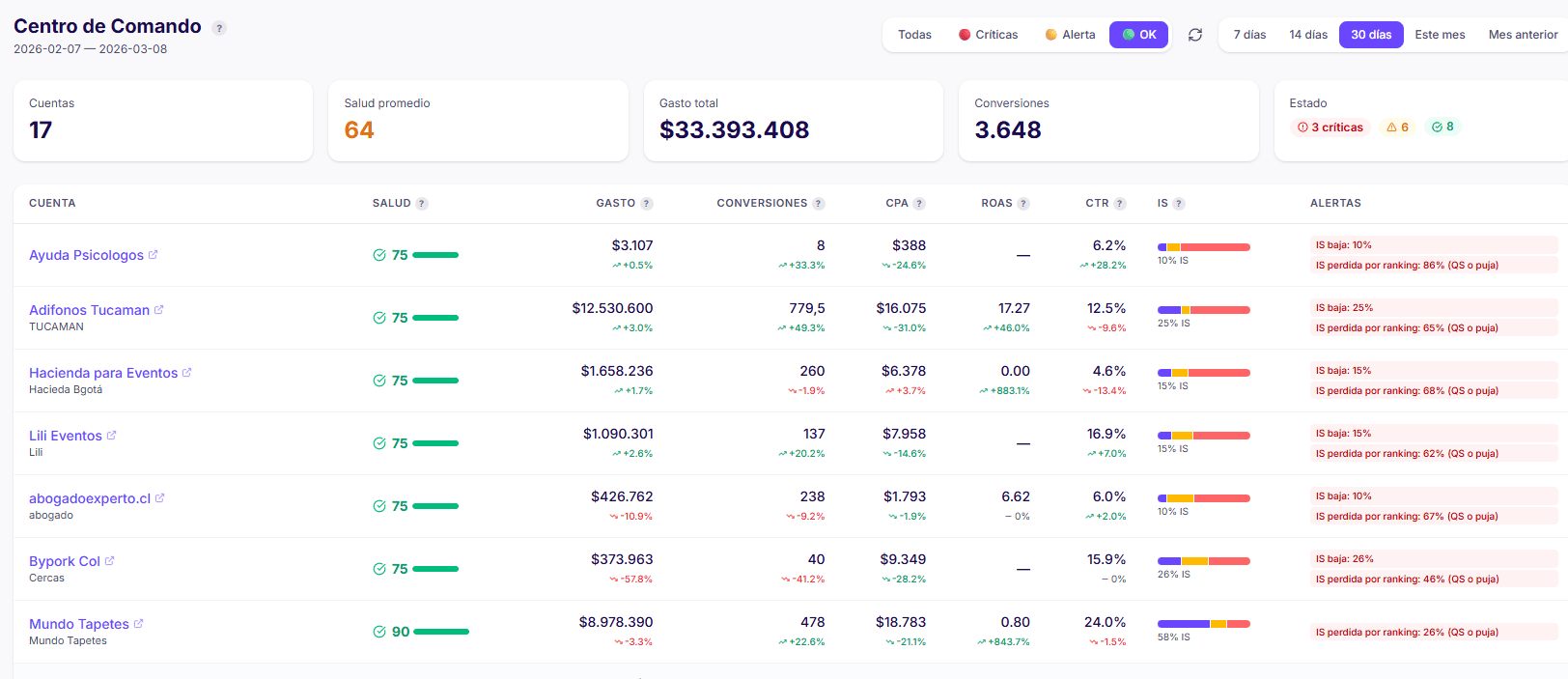Select the 14 días date range
Image resolution: width=1568 pixels, height=679 pixels.
coord(1308,35)
